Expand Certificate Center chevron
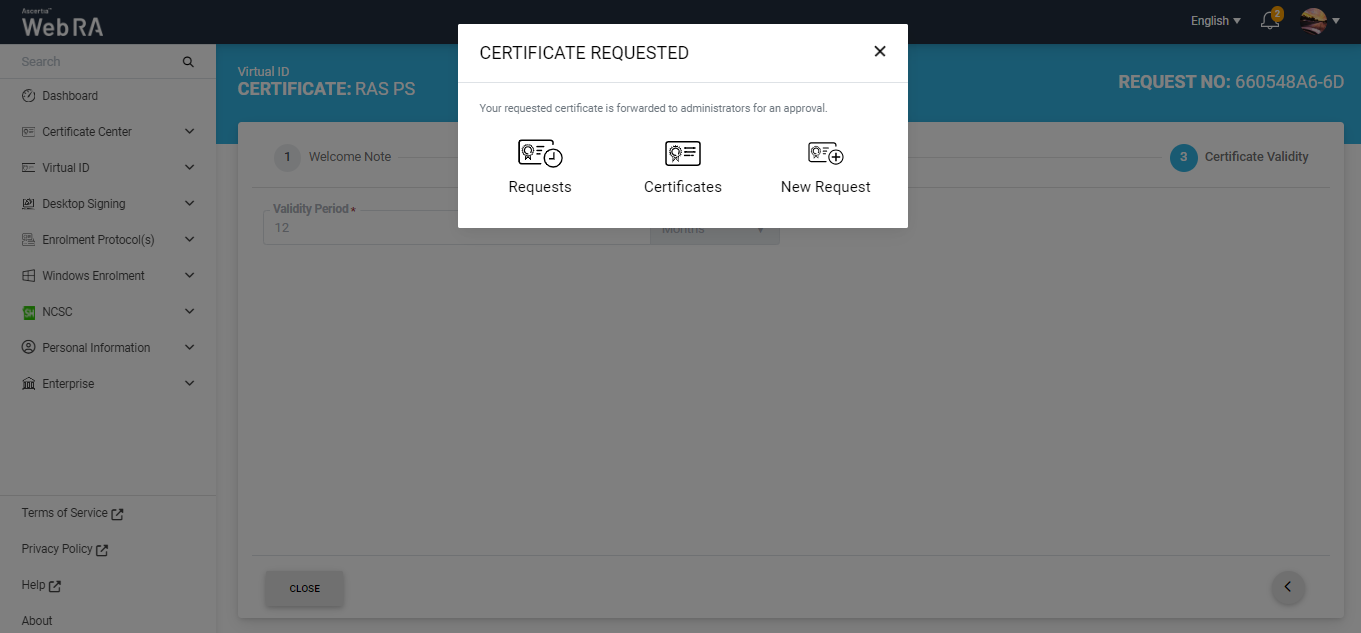This screenshot has height=633, width=1361. tap(190, 131)
